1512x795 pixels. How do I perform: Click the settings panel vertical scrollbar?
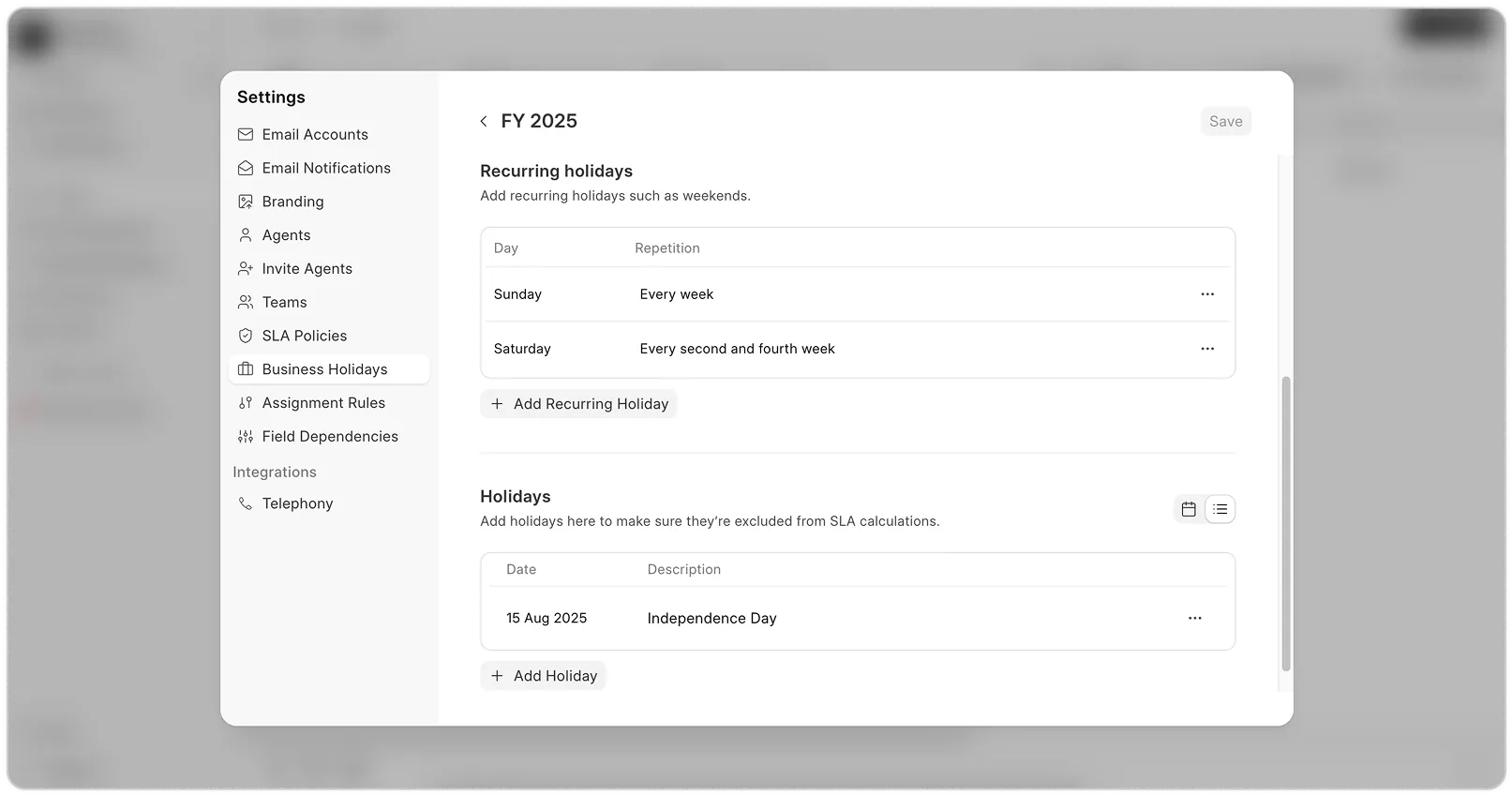[x=1286, y=523]
